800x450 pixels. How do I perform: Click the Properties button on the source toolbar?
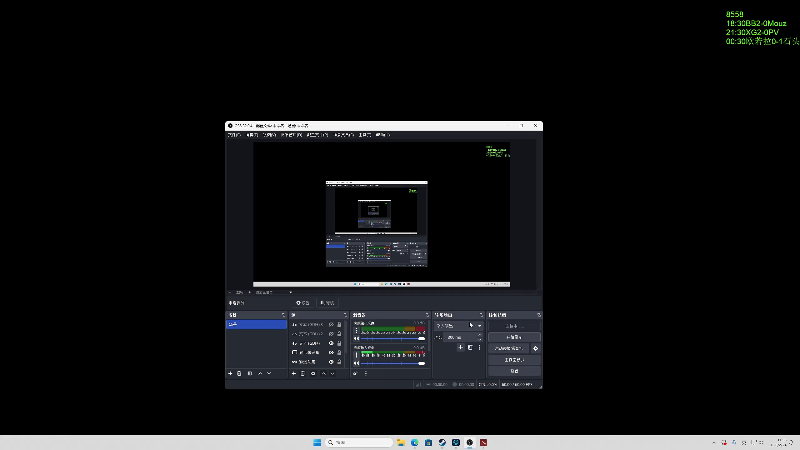303,303
